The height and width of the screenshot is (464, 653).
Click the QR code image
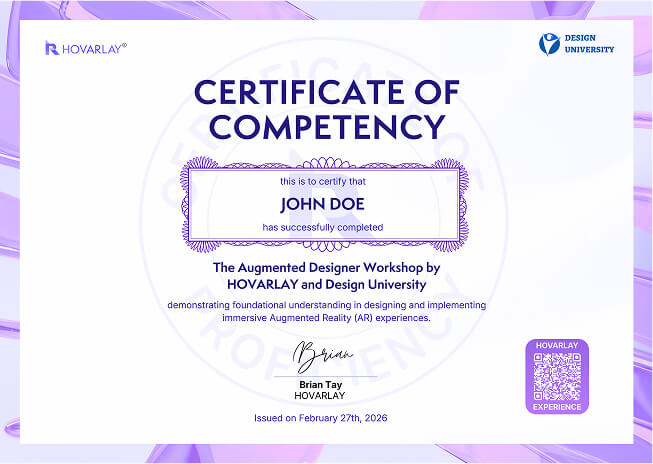(x=557, y=377)
